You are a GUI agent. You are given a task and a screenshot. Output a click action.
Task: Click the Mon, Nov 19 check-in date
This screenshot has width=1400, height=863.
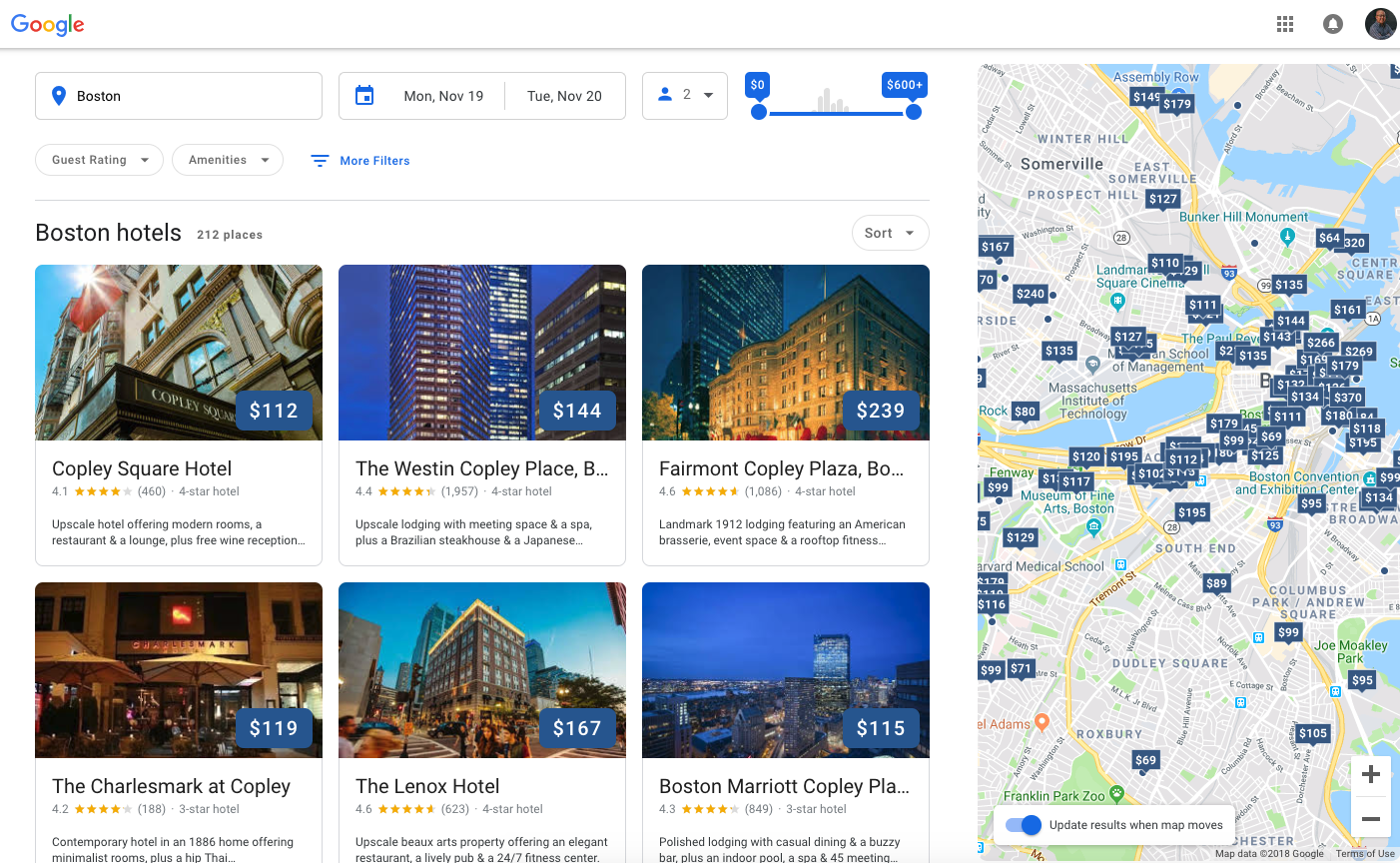(x=443, y=96)
